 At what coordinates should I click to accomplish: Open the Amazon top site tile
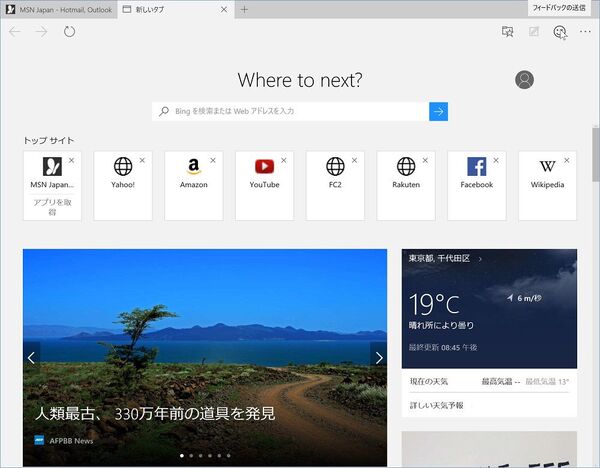click(194, 186)
